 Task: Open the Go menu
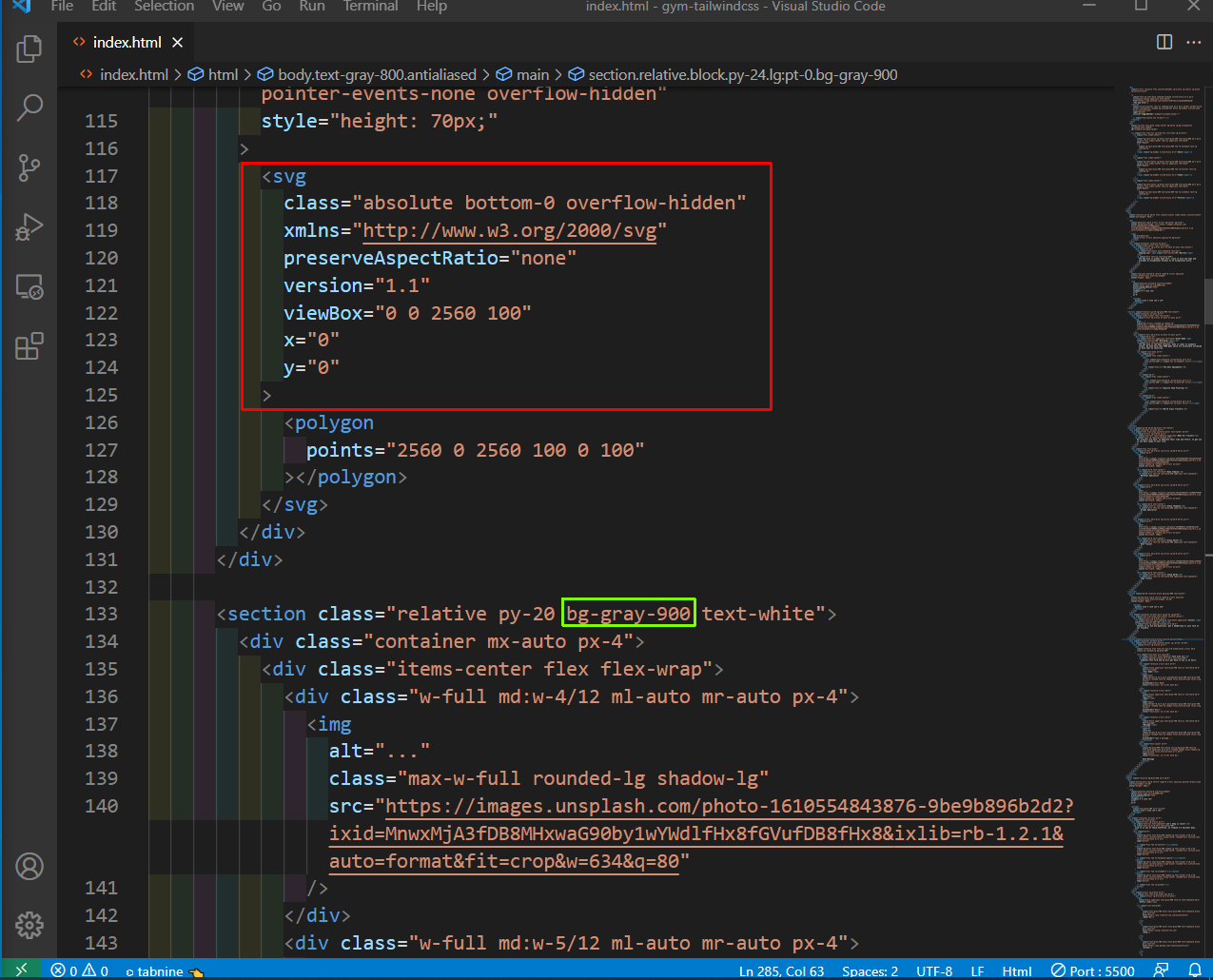(271, 6)
